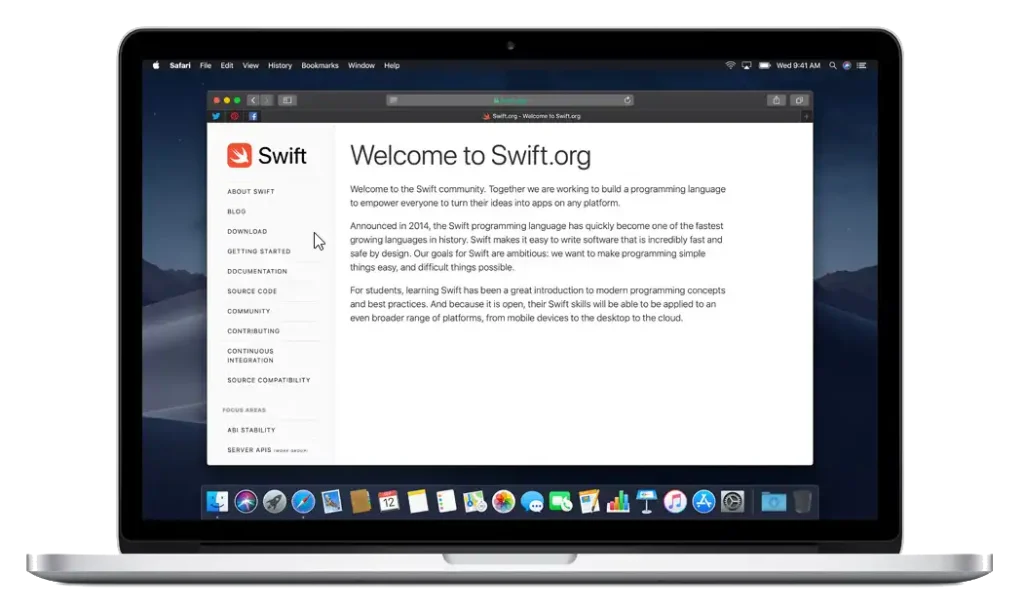Open the Facebook favorite in the bookmarks bar
The width and height of the screenshot is (1024, 614).
(253, 116)
